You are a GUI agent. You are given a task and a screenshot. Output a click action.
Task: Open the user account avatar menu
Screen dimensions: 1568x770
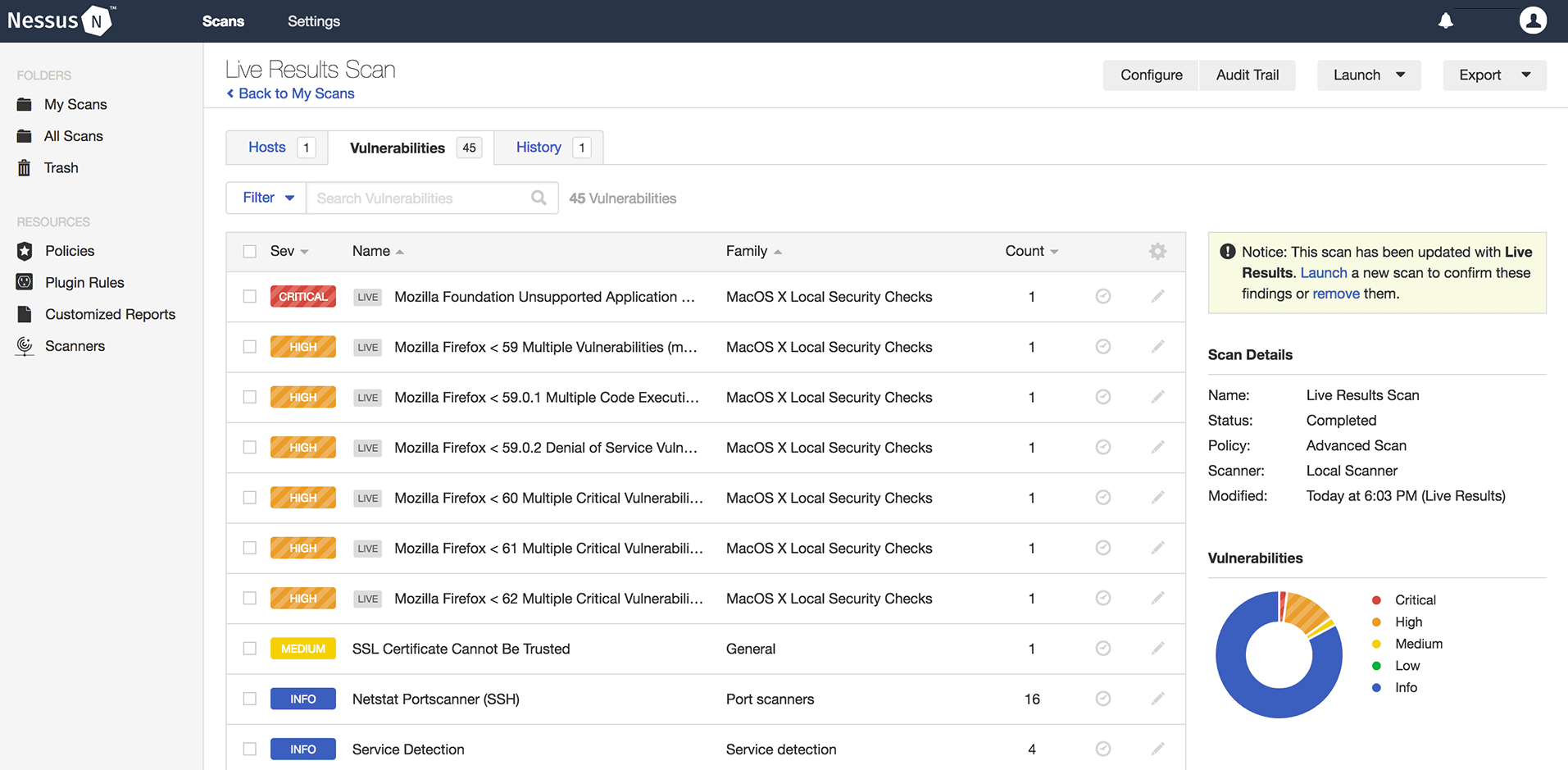click(x=1533, y=21)
